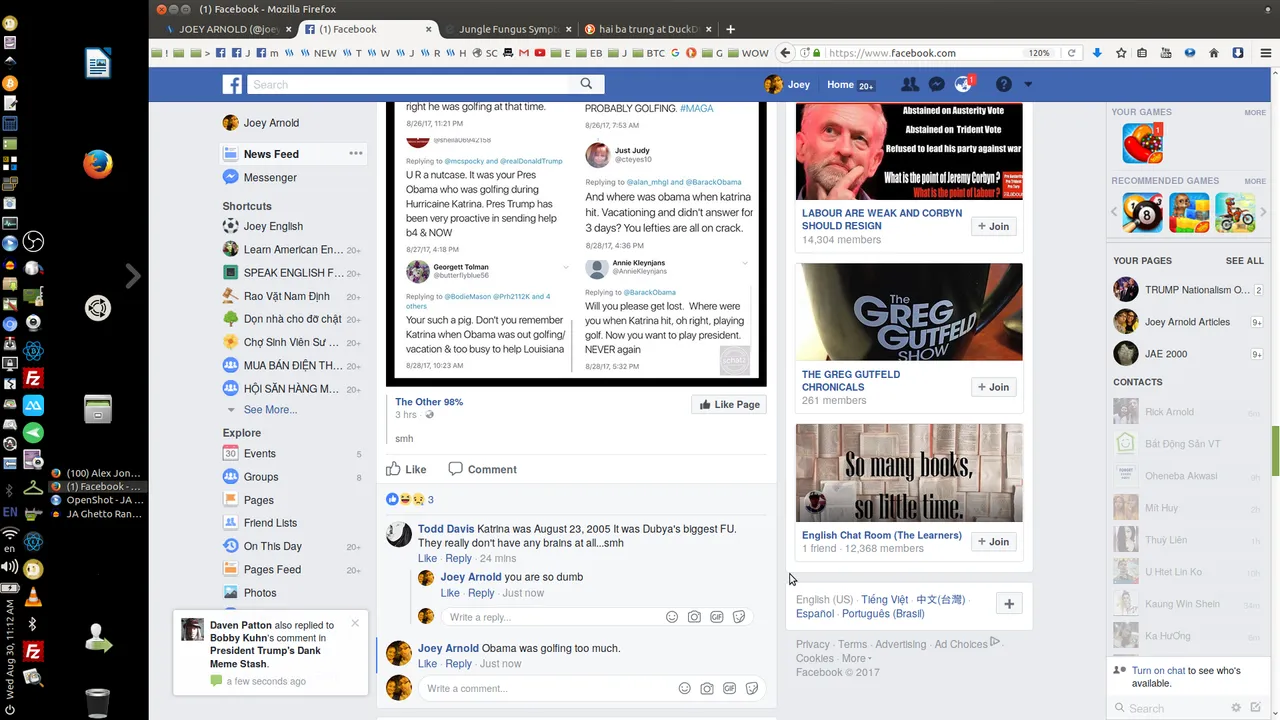
Task: Open the notifications globe icon
Action: coord(963,85)
